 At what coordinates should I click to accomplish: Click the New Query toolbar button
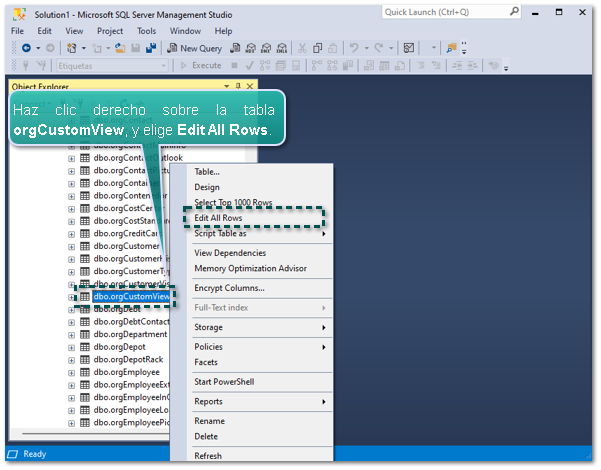pos(194,48)
